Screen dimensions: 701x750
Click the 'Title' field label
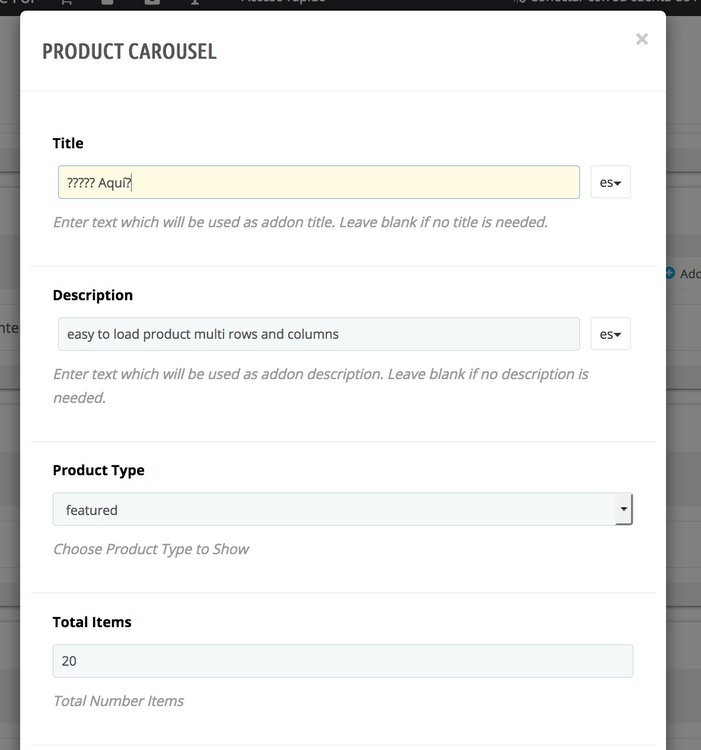point(68,143)
